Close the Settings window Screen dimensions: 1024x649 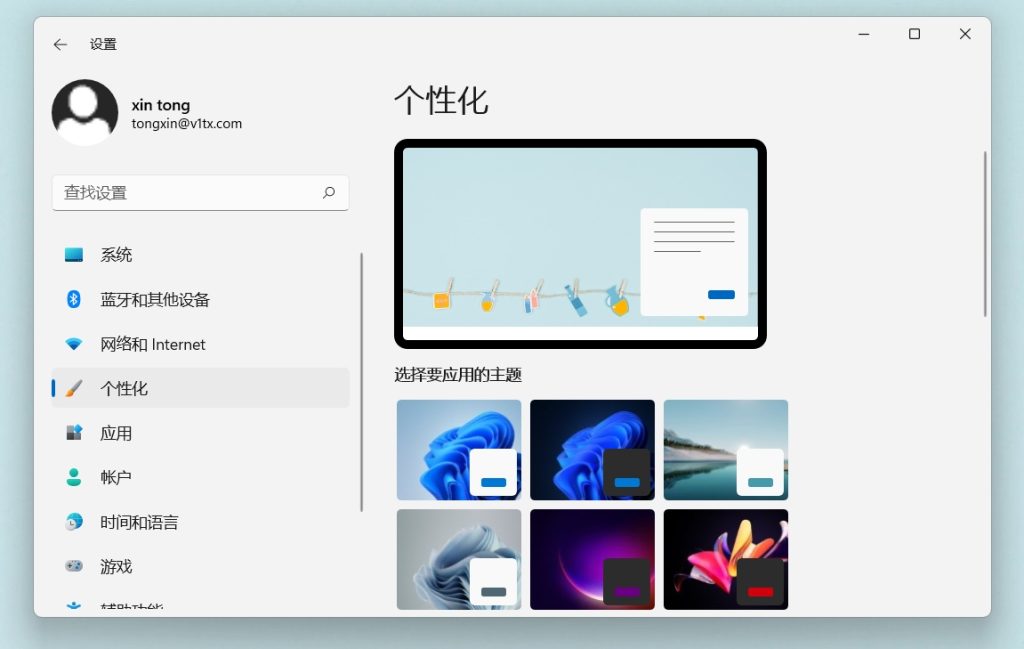(965, 34)
